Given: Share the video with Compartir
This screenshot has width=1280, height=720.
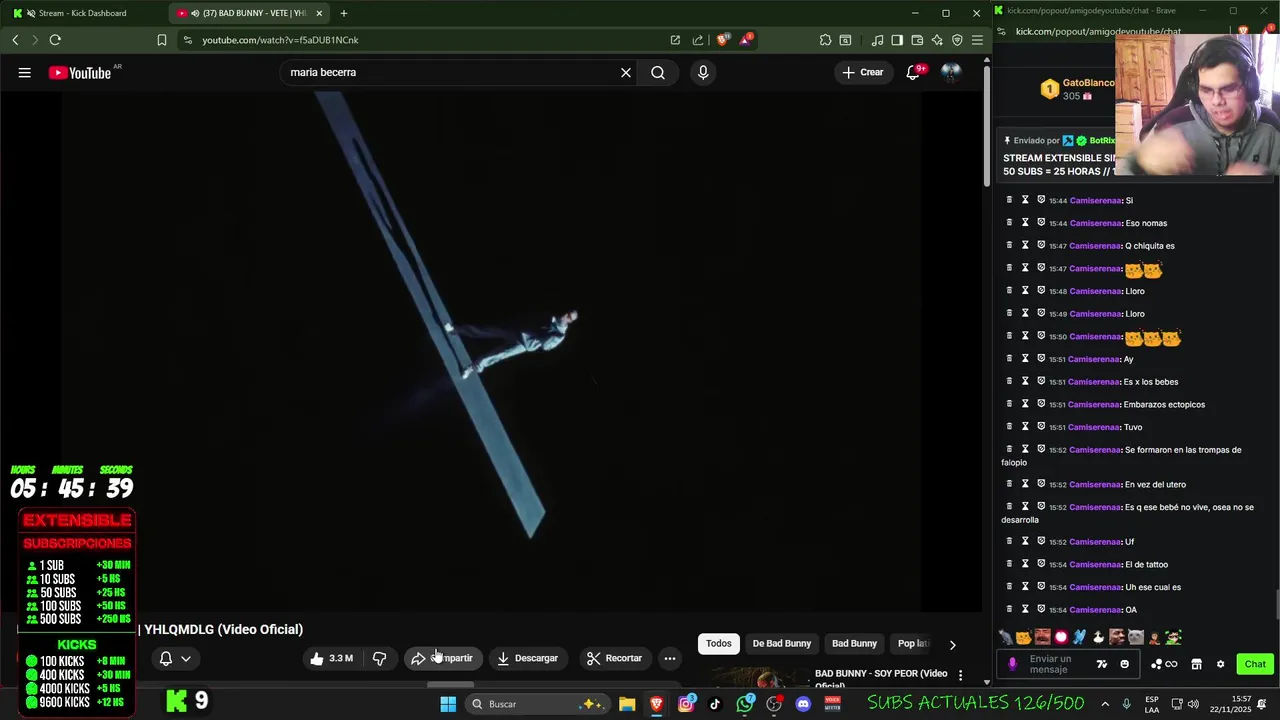Looking at the screenshot, I should click(442, 658).
